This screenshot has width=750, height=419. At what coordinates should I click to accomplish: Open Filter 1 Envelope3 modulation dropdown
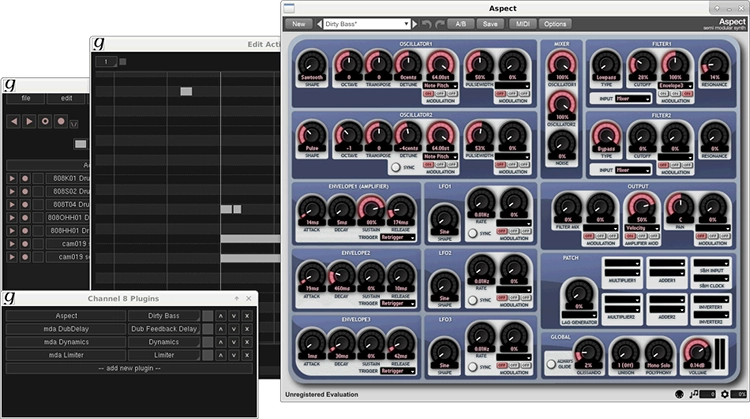(675, 86)
